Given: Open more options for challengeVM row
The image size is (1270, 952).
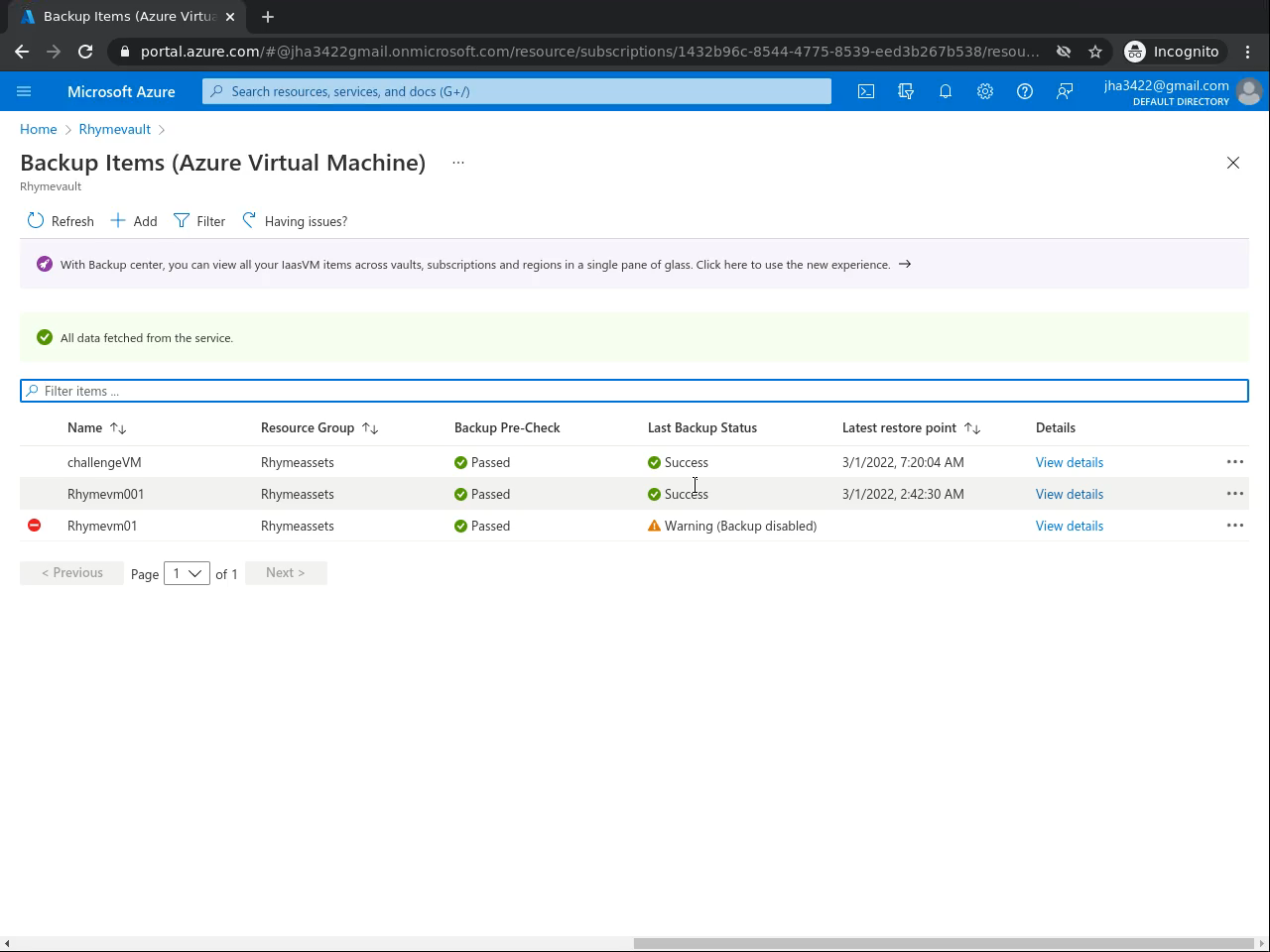Looking at the screenshot, I should tap(1234, 462).
